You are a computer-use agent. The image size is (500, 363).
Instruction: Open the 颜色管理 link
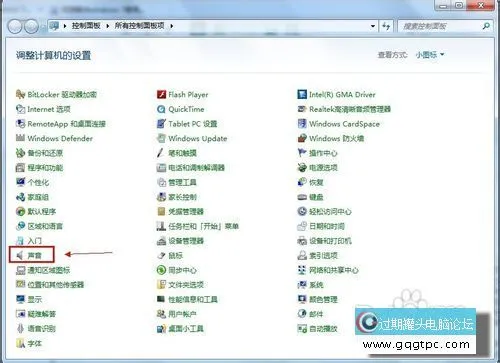click(323, 299)
